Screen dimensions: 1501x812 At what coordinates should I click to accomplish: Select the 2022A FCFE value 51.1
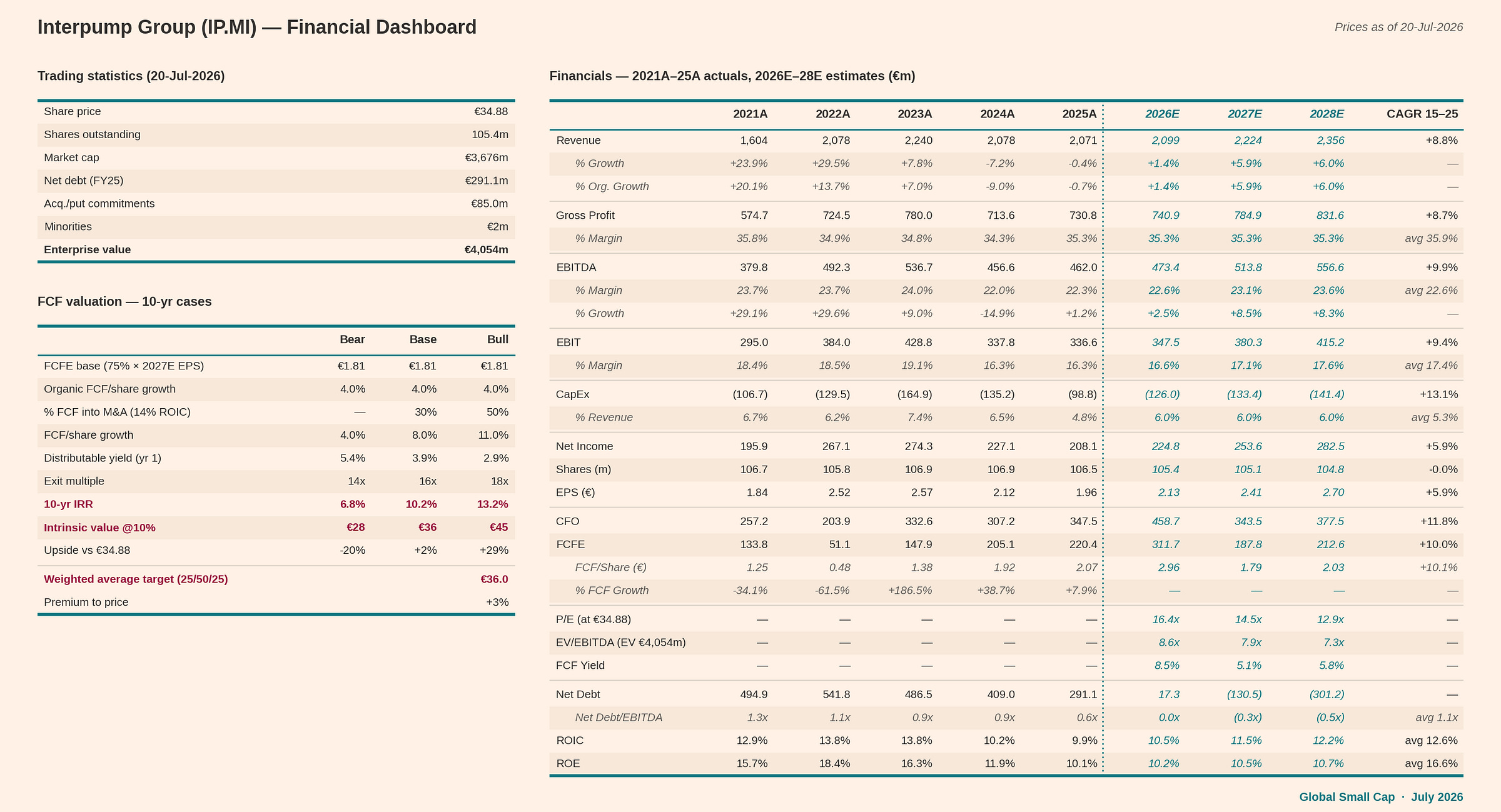click(839, 545)
